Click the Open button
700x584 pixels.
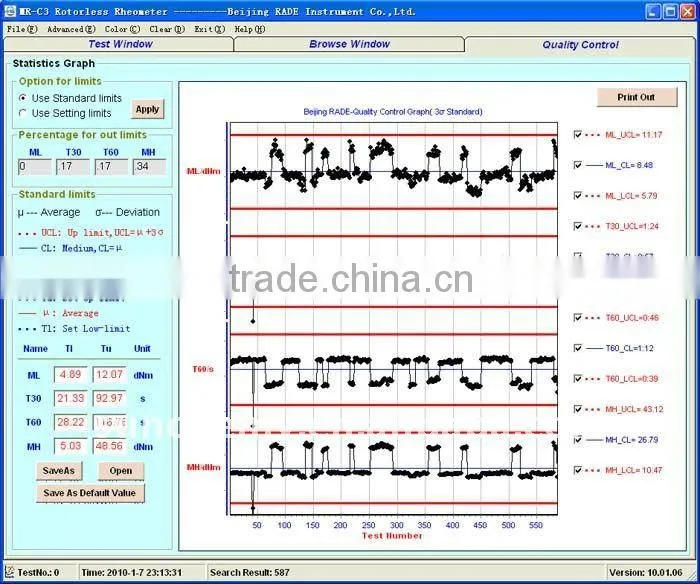121,471
